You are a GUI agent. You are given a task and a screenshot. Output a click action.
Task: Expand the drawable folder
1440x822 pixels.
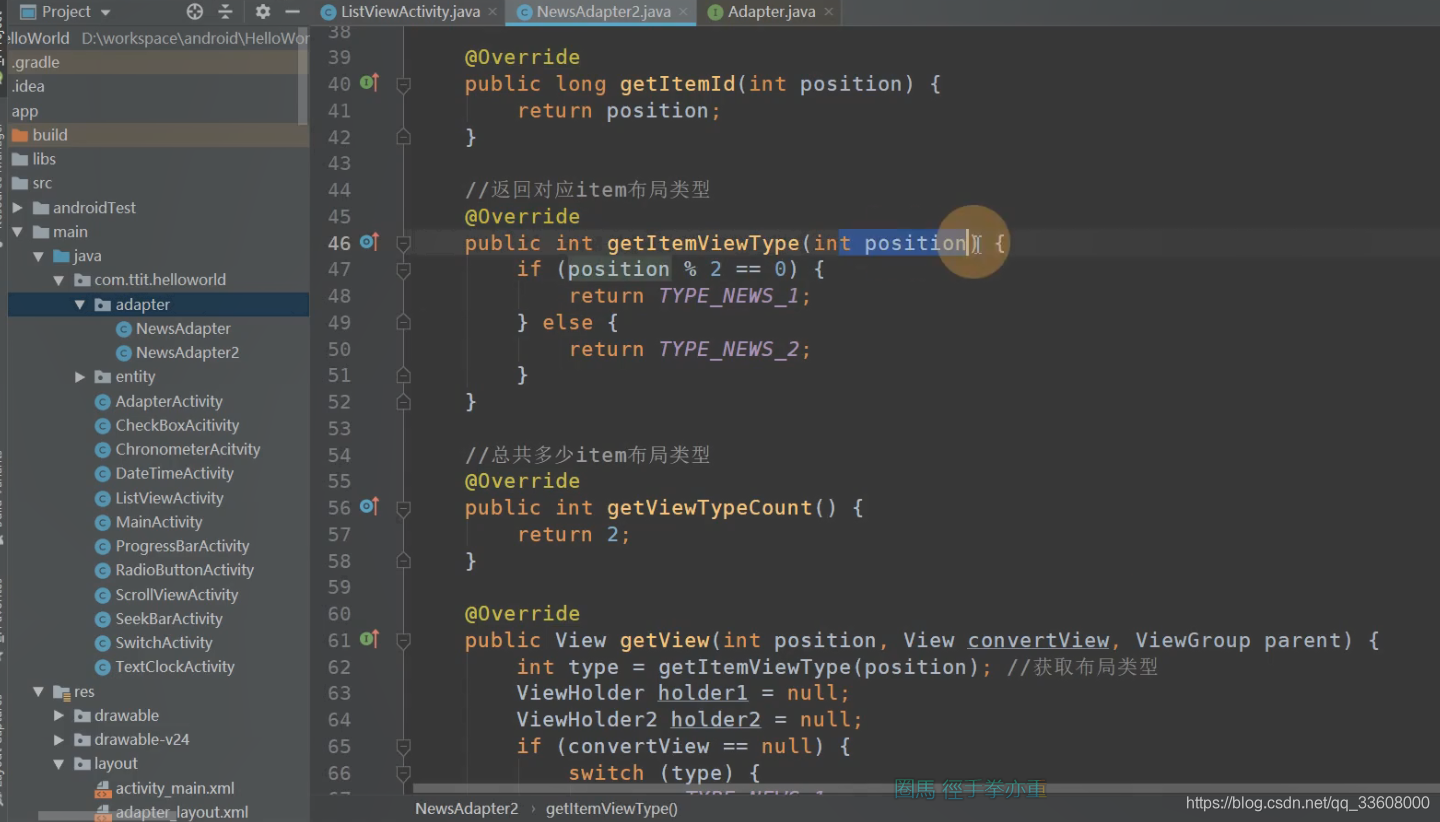[59, 716]
